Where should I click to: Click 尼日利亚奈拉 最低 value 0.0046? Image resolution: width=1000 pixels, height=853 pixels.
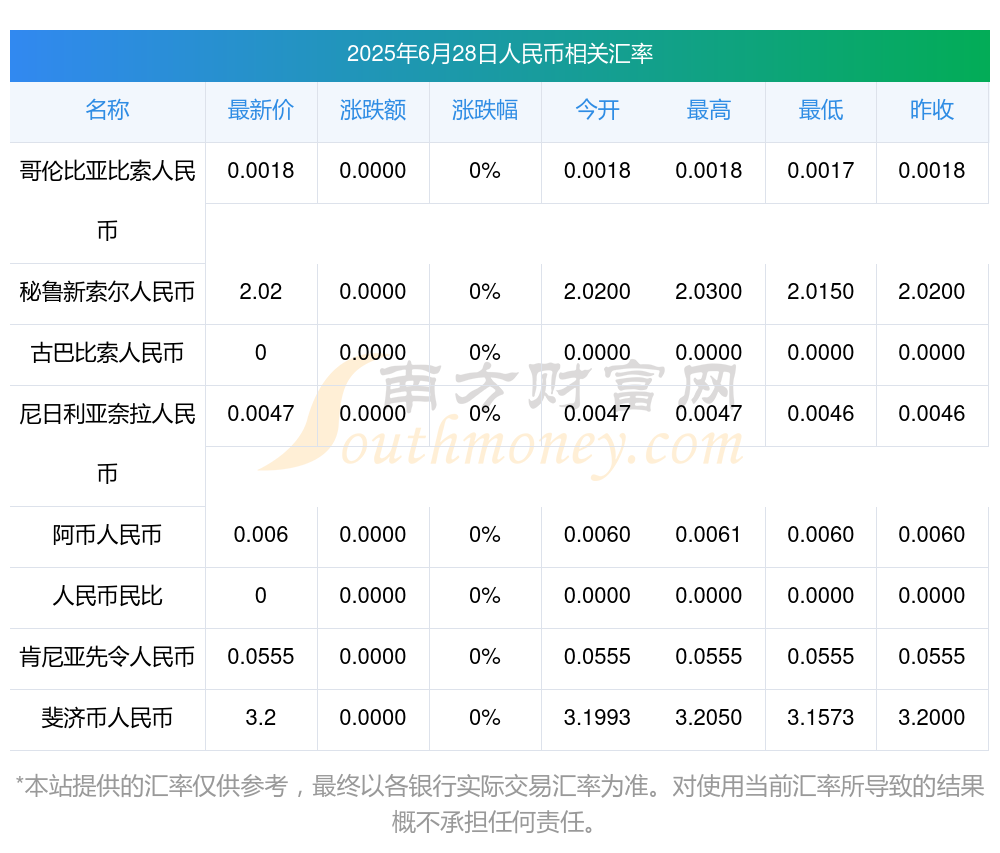point(820,414)
